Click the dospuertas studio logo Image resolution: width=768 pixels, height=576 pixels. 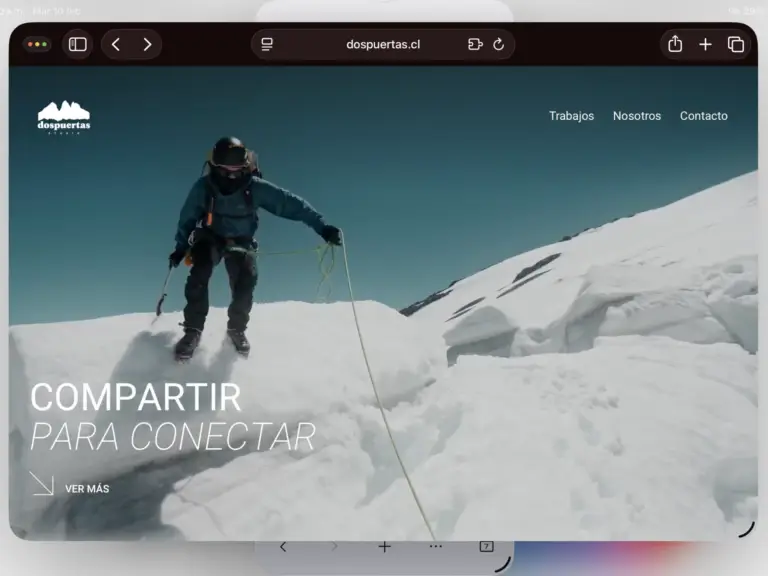point(64,117)
